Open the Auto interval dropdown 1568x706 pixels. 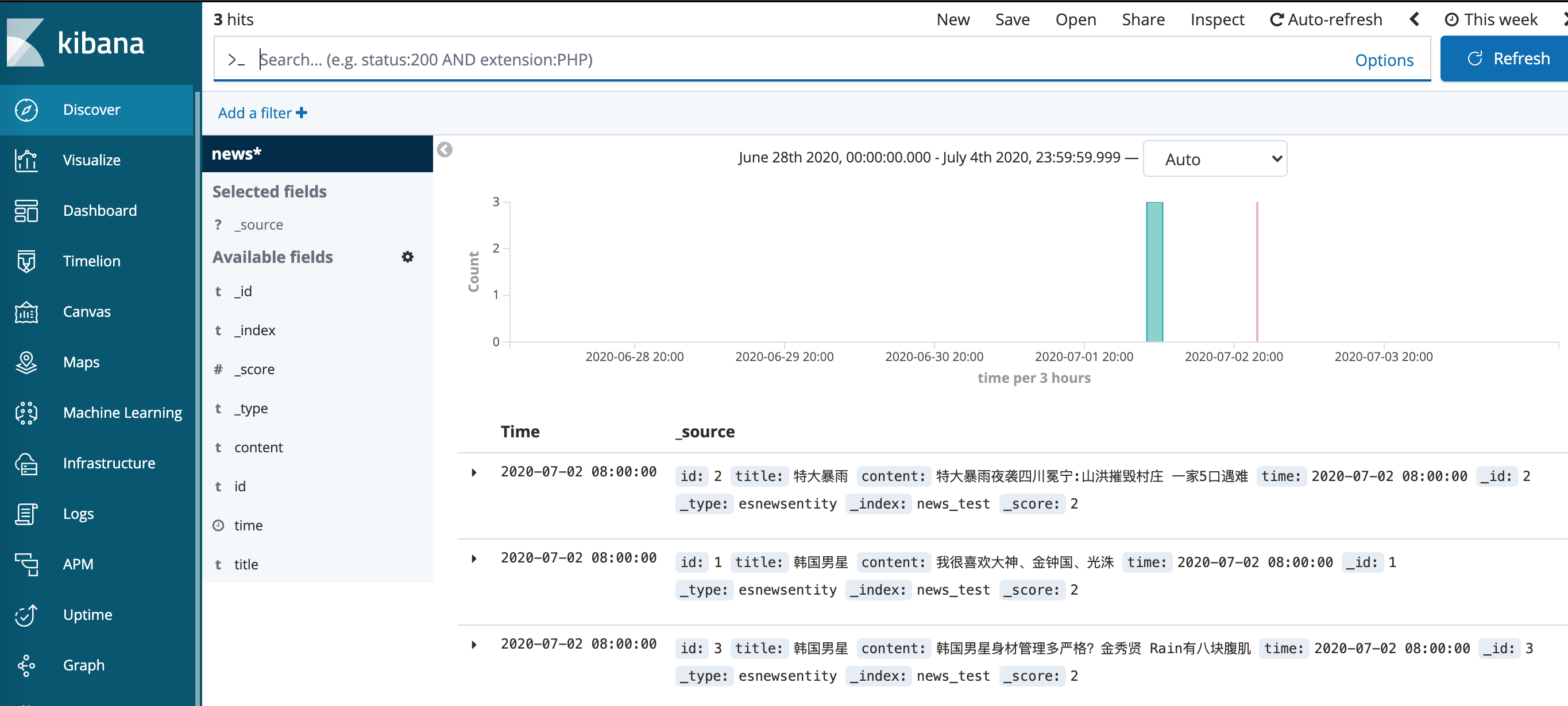click(x=1214, y=159)
